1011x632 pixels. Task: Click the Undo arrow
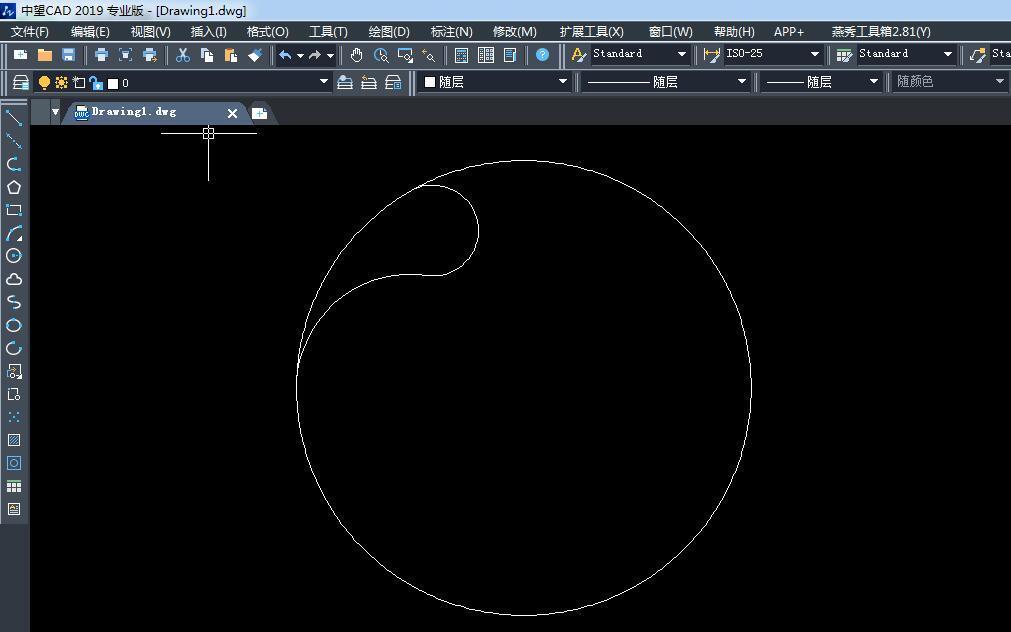(285, 55)
